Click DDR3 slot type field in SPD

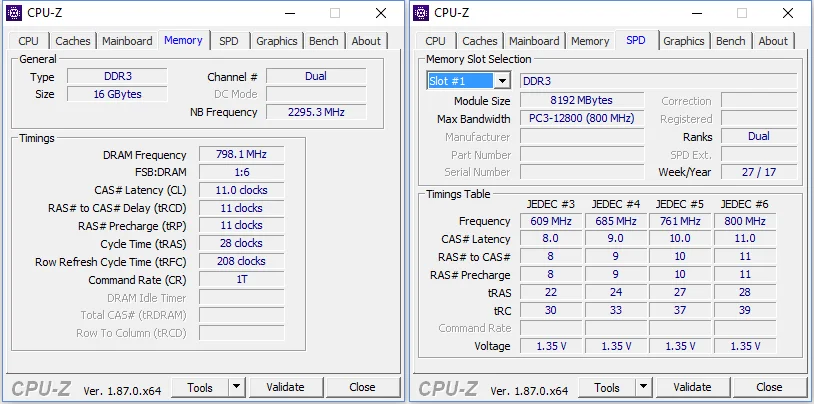(x=658, y=81)
